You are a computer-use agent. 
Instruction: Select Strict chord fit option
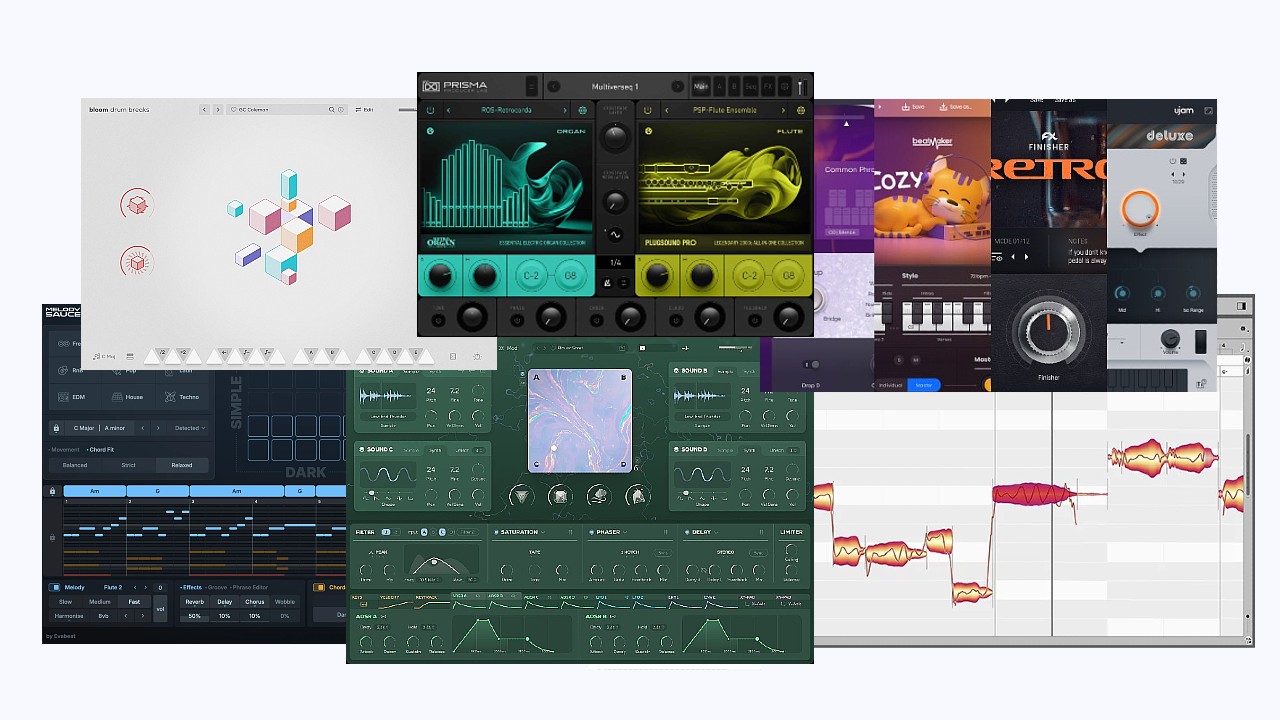click(x=128, y=465)
